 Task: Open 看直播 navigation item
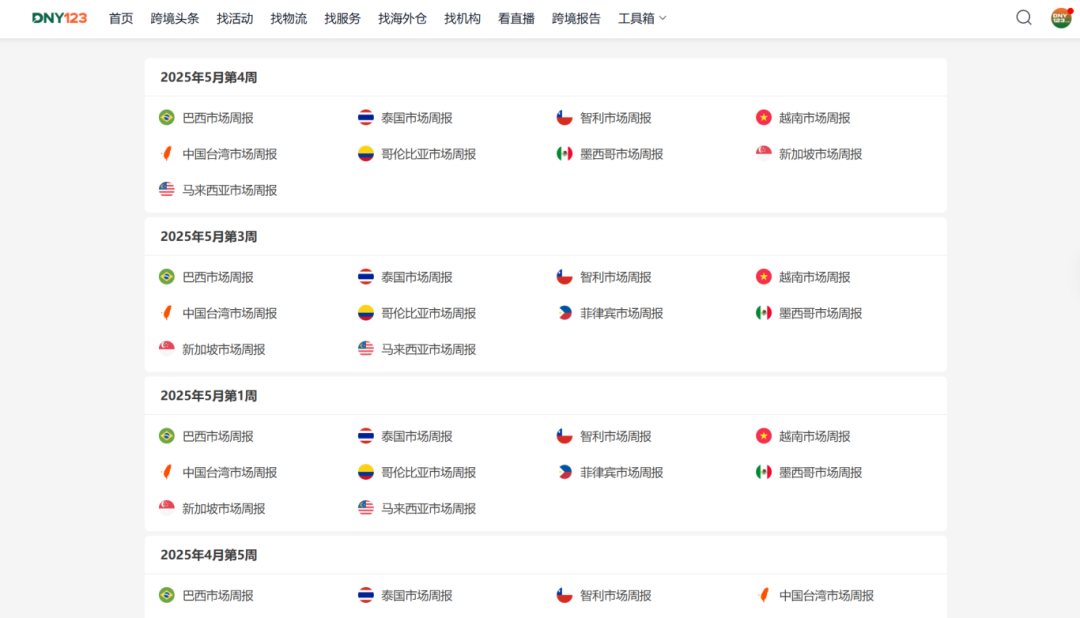click(x=516, y=18)
